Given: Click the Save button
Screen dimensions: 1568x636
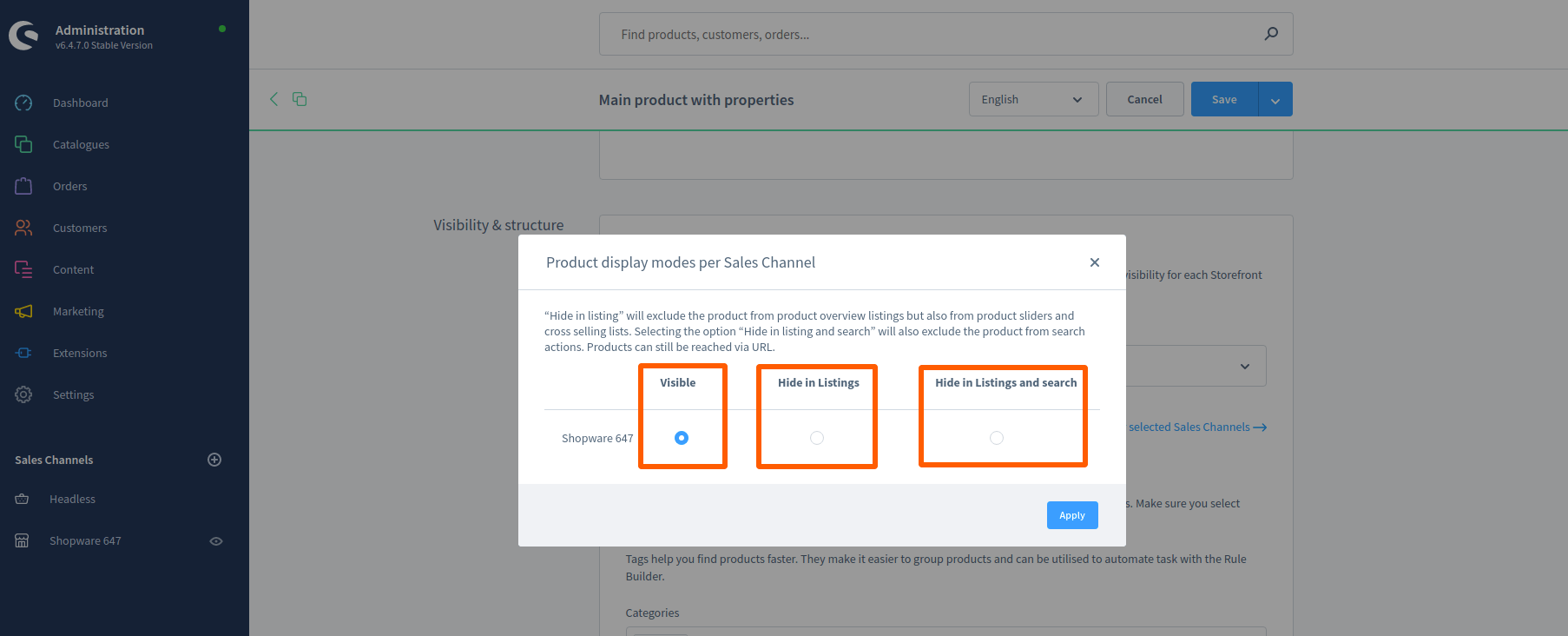Looking at the screenshot, I should click(1224, 99).
